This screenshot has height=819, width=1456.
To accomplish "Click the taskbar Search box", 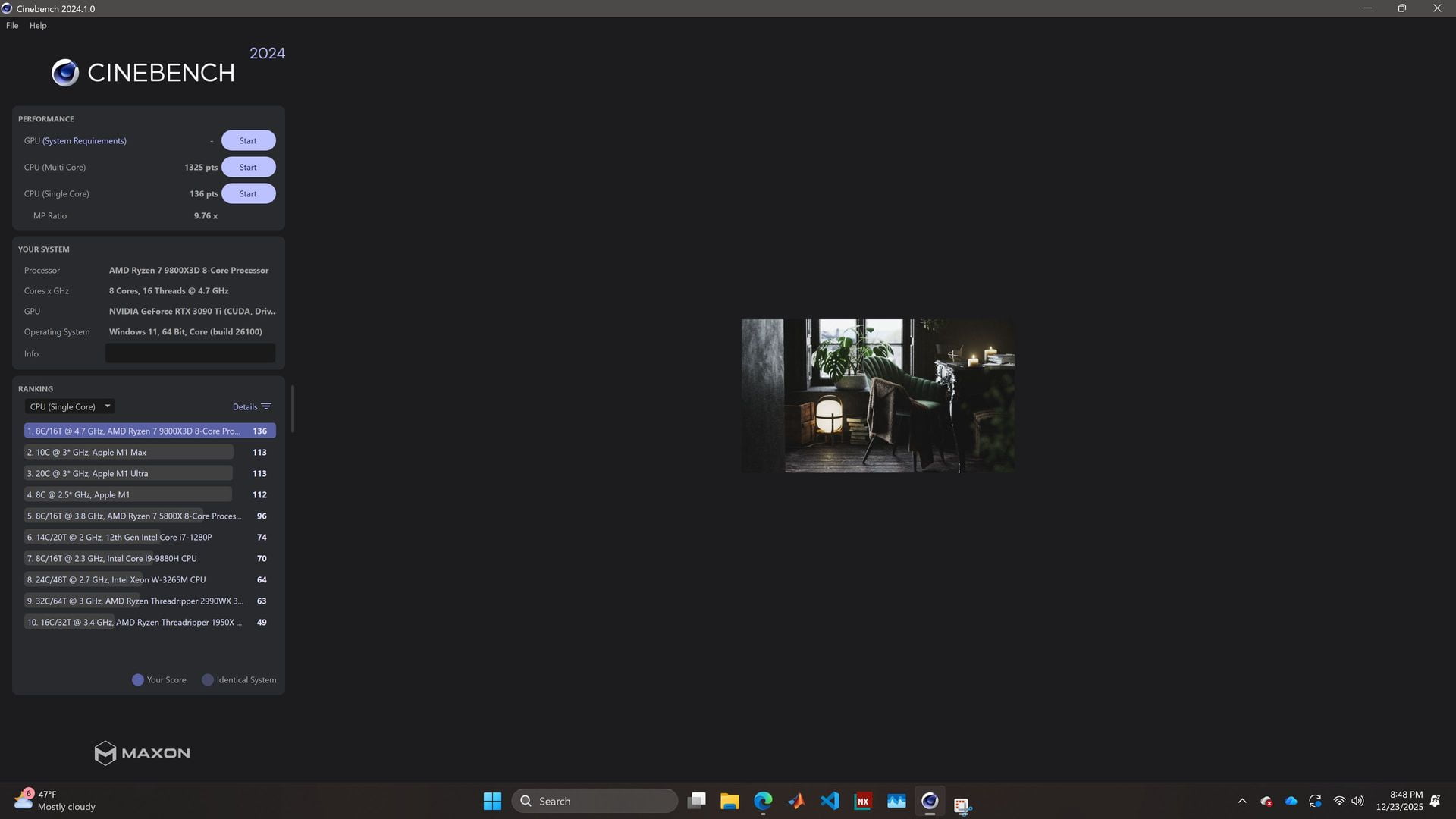I will point(595,801).
